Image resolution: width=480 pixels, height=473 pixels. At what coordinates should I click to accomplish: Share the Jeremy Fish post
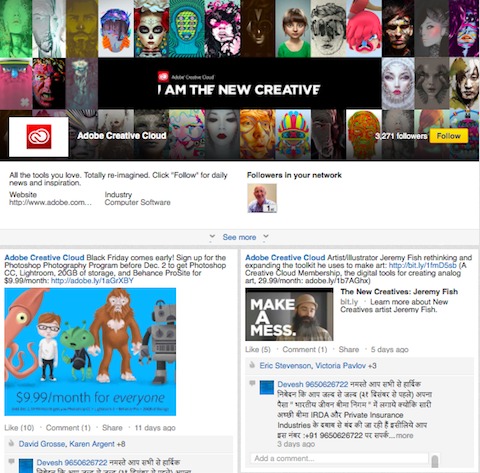(x=349, y=349)
